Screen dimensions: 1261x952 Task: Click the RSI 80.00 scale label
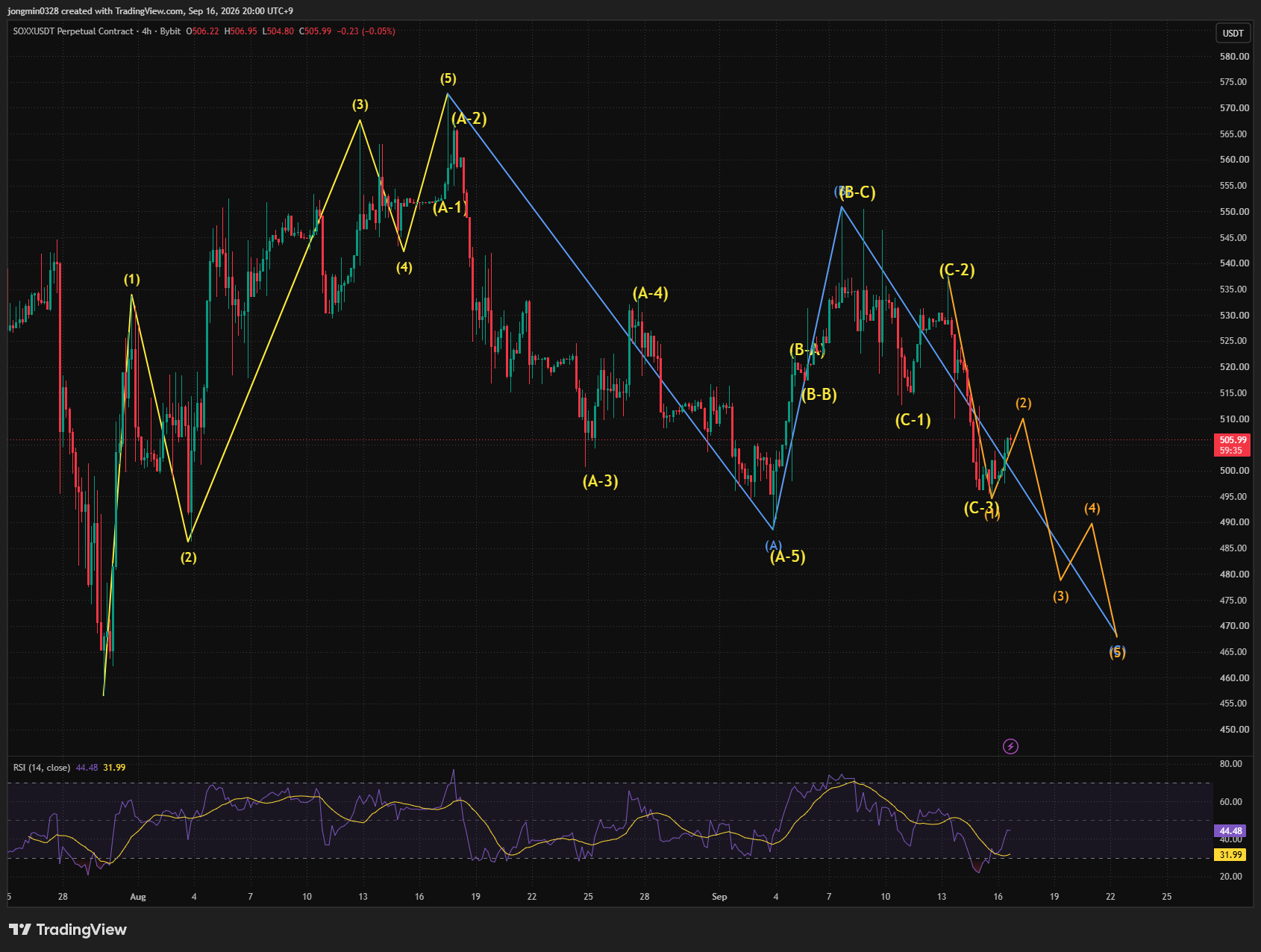[1231, 764]
